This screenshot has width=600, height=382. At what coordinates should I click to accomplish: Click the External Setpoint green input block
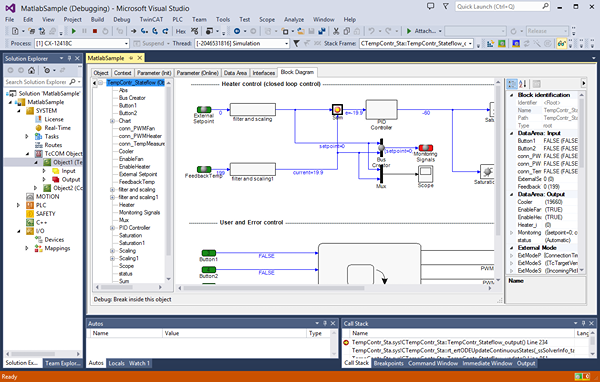pyautogui.click(x=204, y=110)
